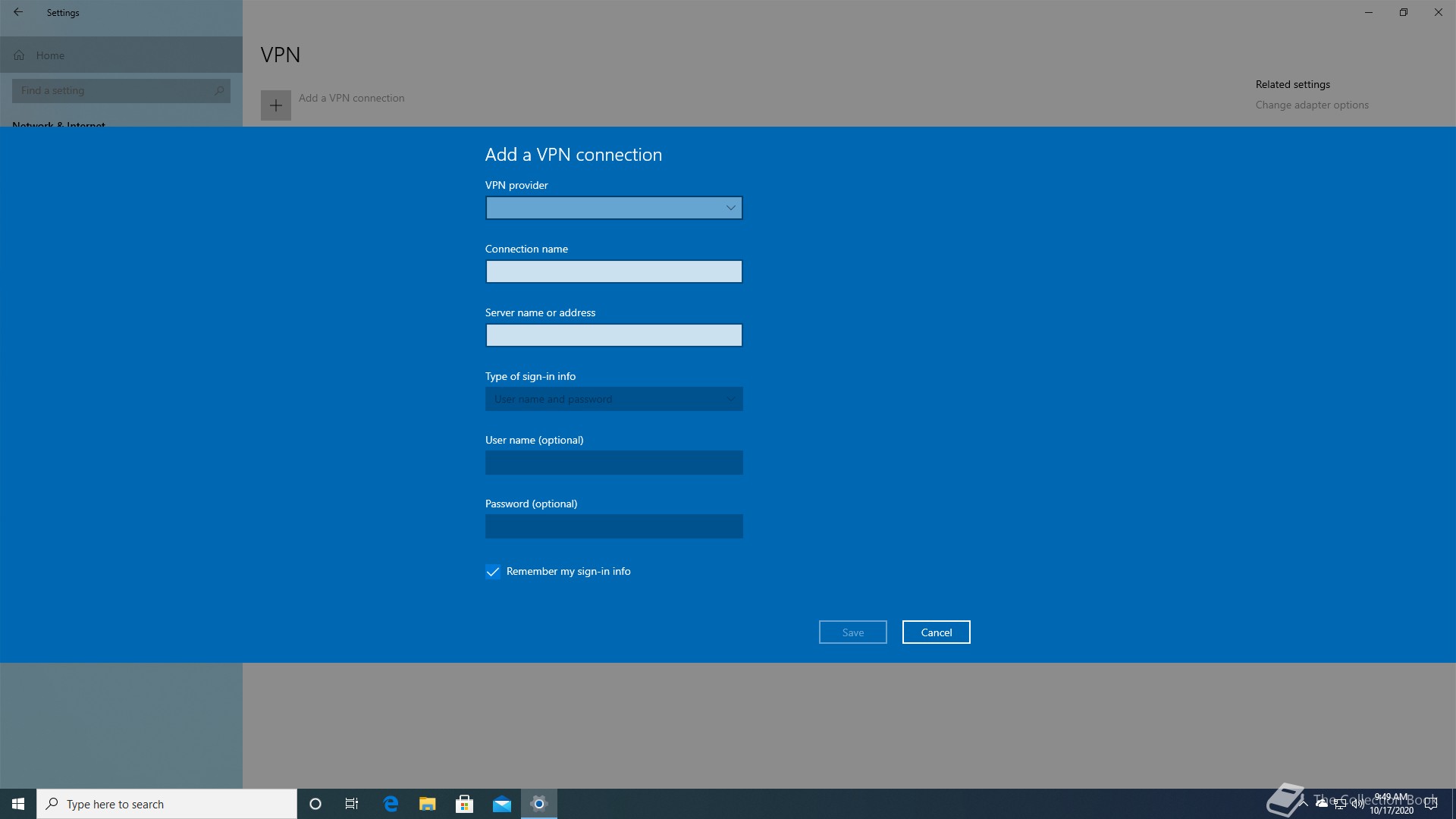
Task: Go to Home in Settings sidebar
Action: [x=50, y=55]
